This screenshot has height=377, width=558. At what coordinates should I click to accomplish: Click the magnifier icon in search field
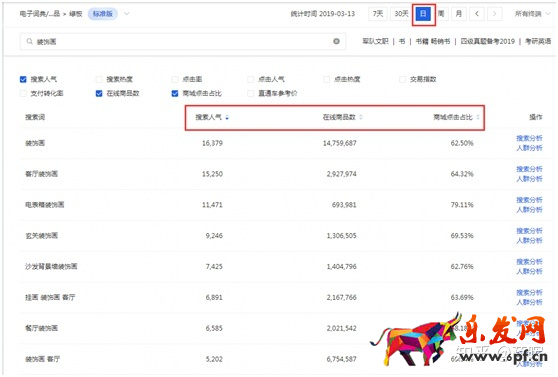(x=30, y=42)
